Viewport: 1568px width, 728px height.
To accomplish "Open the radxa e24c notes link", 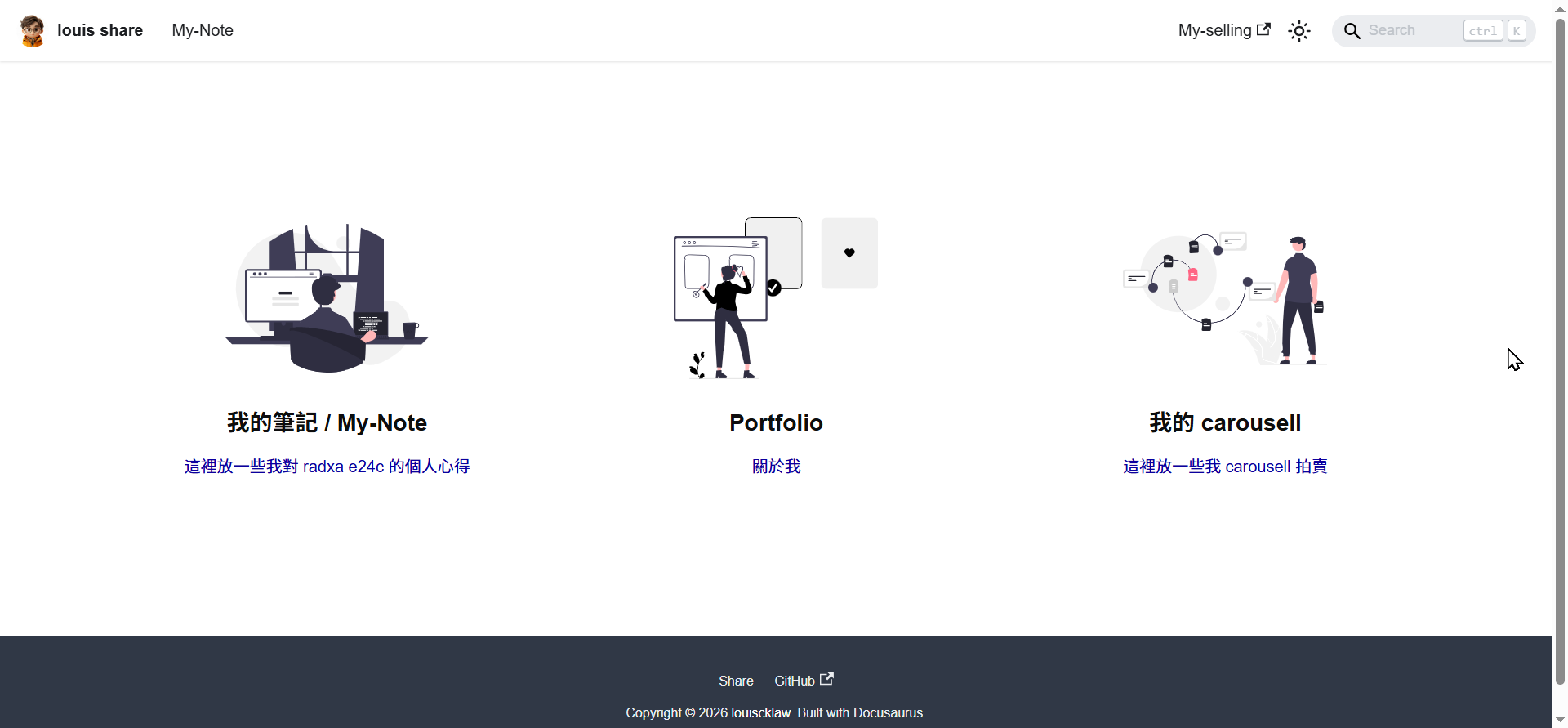I will [327, 467].
